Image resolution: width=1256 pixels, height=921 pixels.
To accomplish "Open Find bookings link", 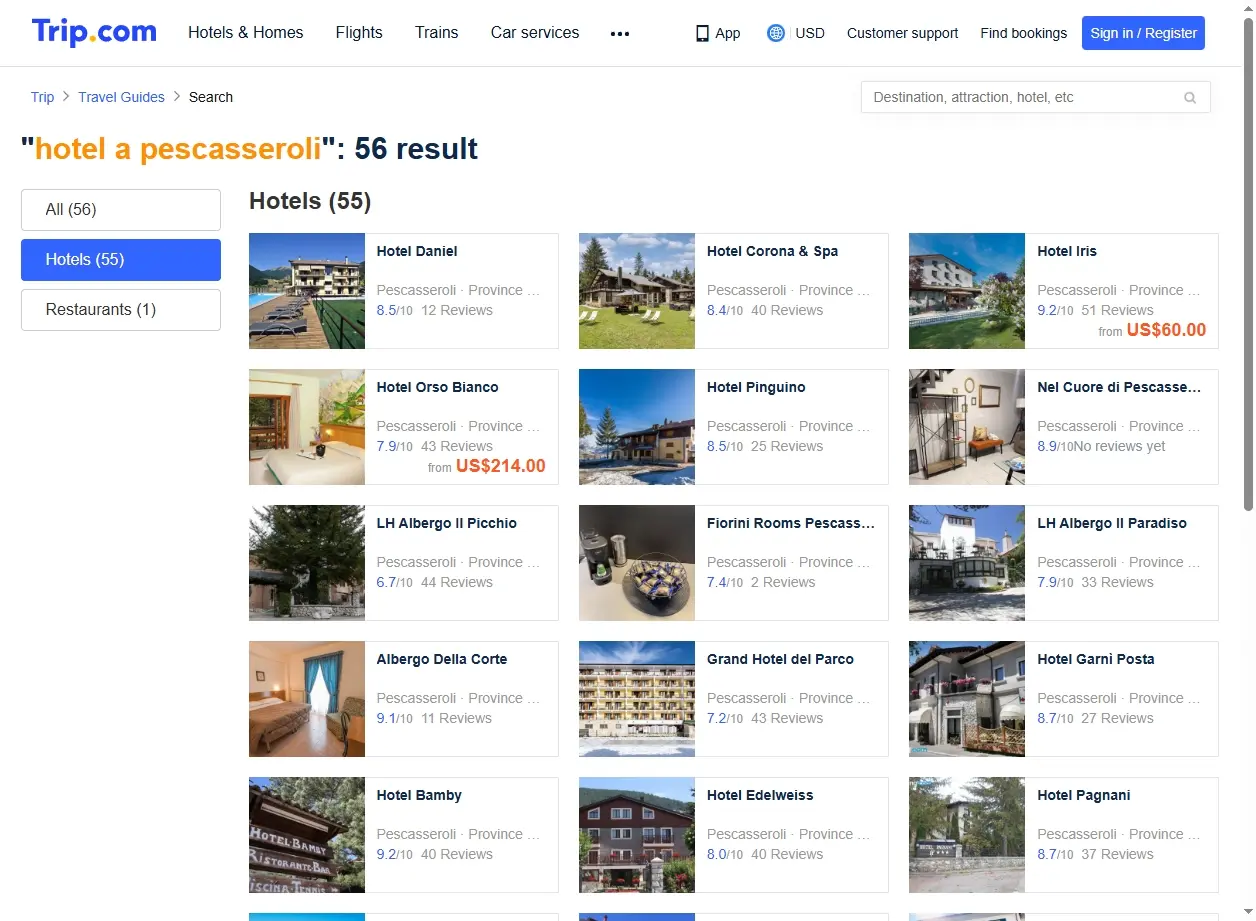I will (1023, 33).
